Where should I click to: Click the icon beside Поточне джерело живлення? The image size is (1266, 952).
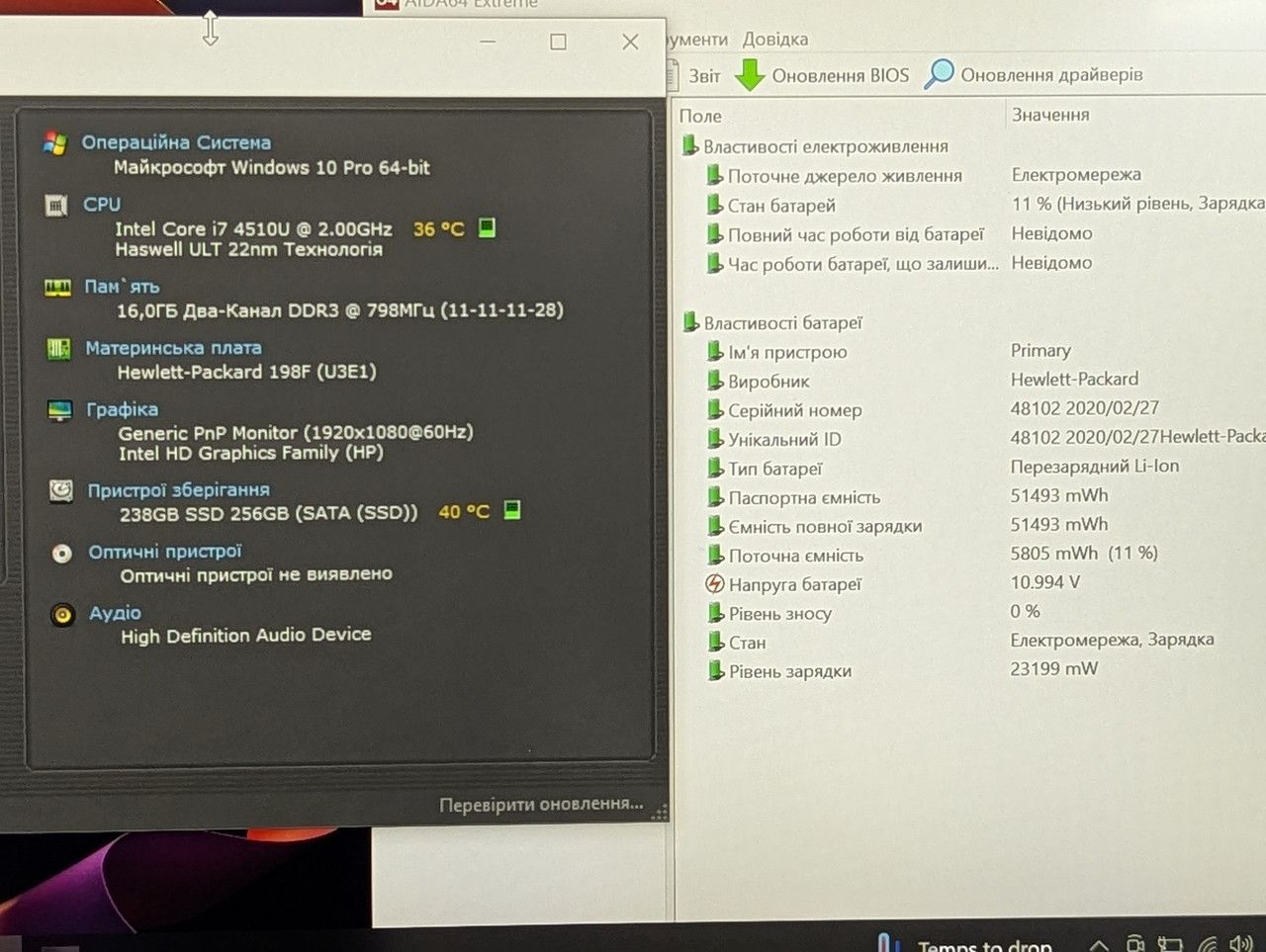[x=715, y=176]
